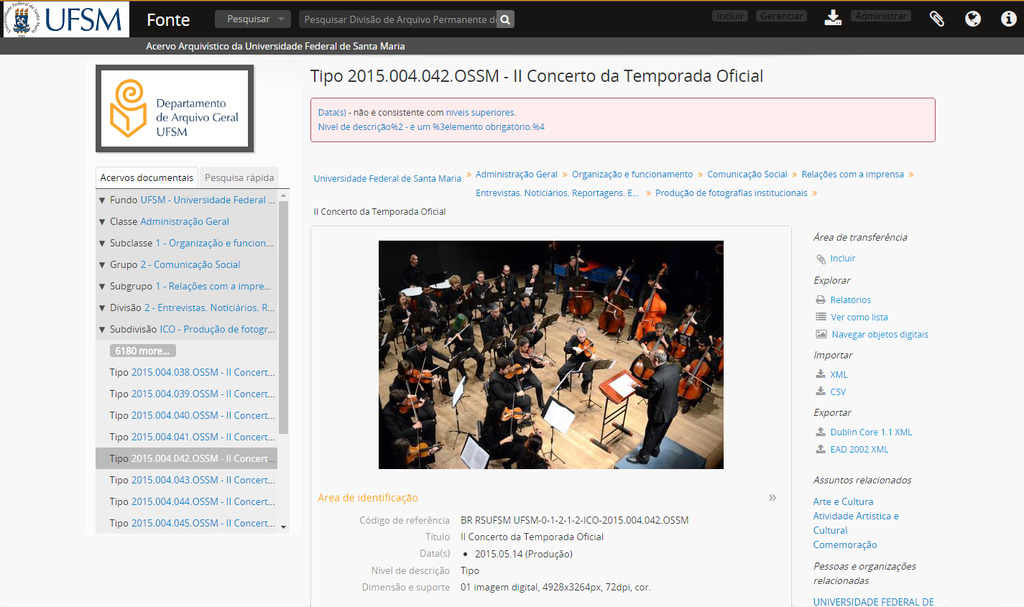
Task: Export as Dublin Core 1.1 XML
Action: pos(871,433)
